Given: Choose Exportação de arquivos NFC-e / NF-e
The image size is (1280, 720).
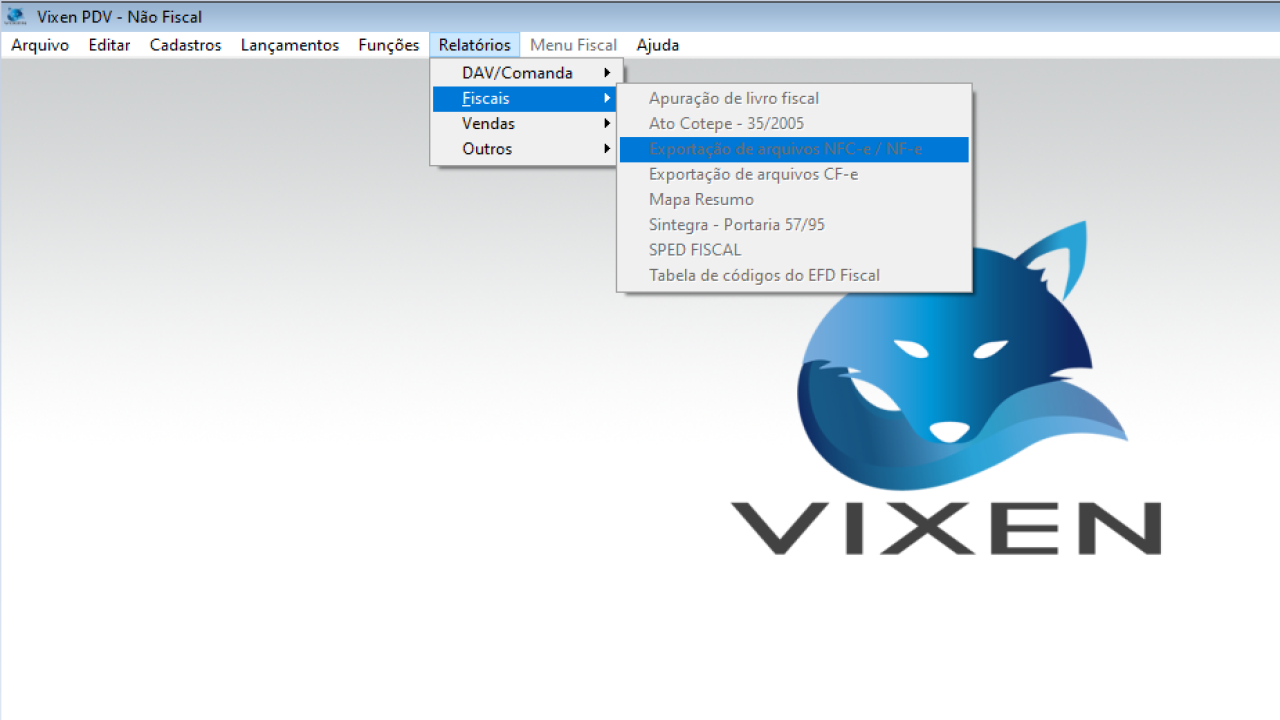Looking at the screenshot, I should (x=785, y=149).
